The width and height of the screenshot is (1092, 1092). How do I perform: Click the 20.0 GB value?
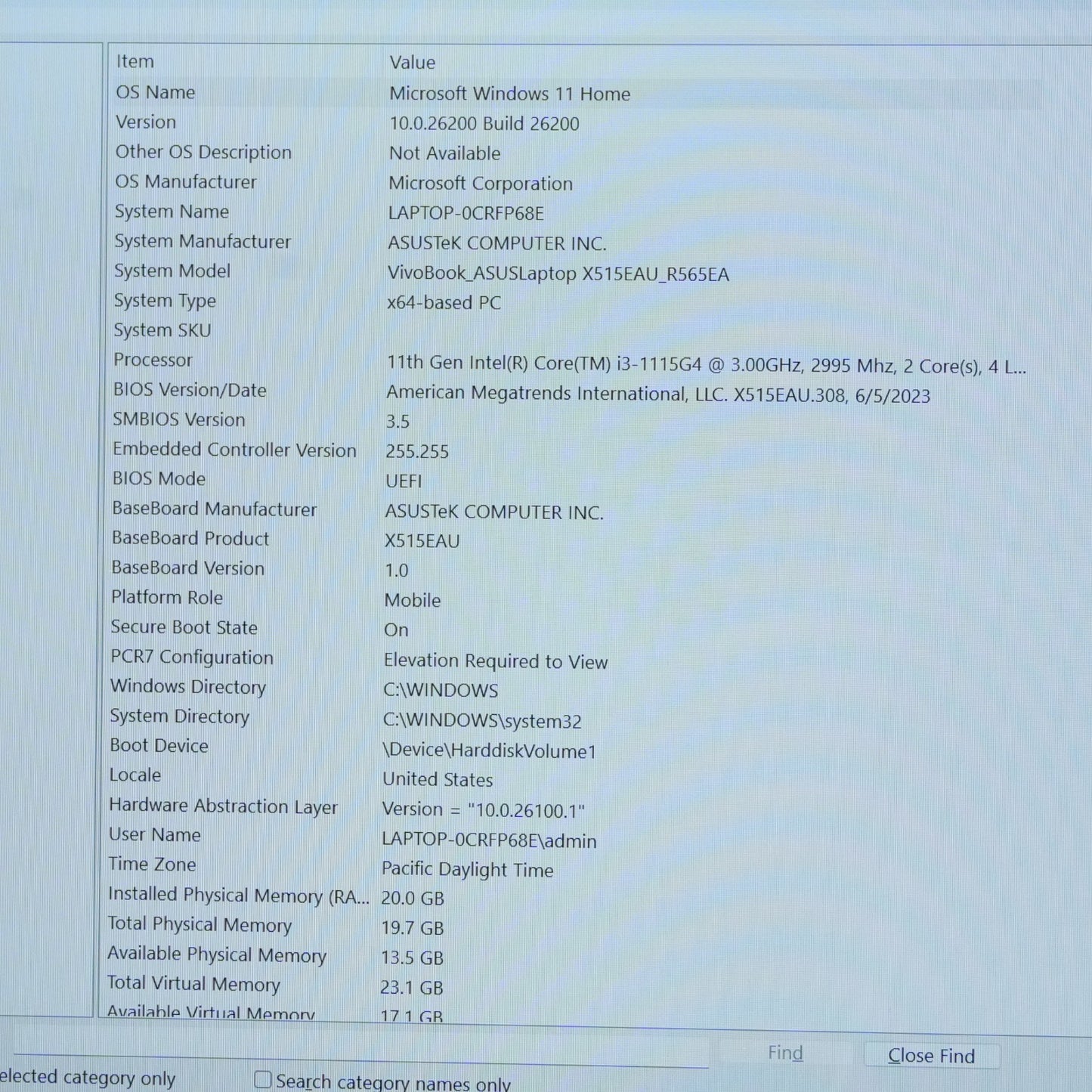point(413,899)
